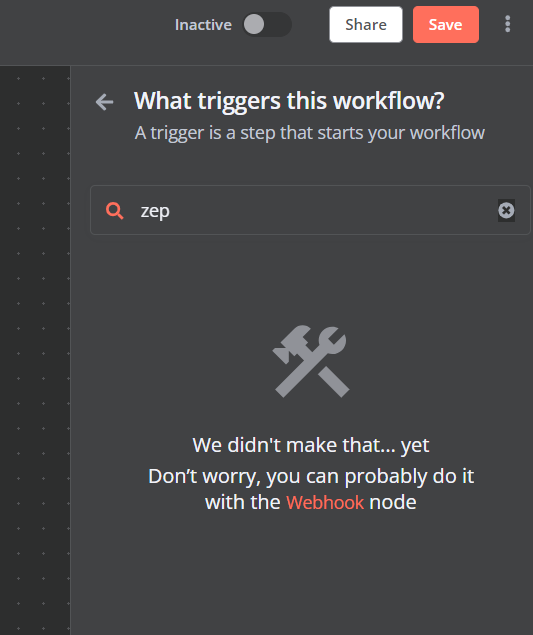Select the What triggers this workflow heading
The width and height of the screenshot is (533, 635).
(289, 101)
